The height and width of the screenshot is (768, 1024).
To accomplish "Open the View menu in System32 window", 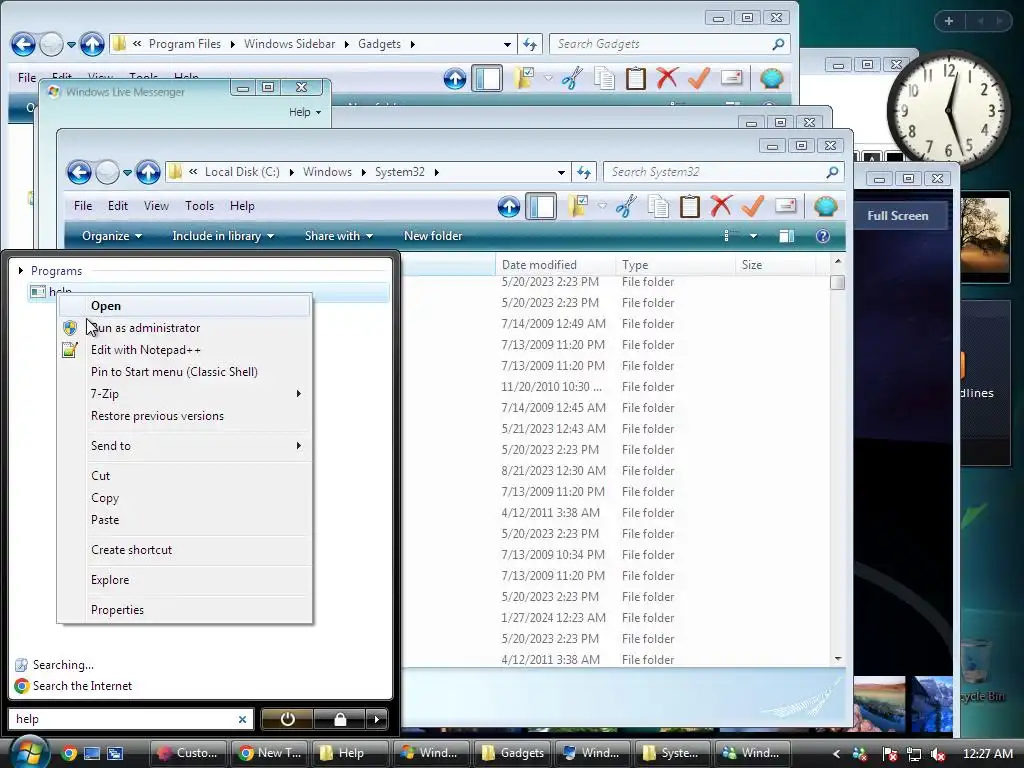I will [x=156, y=206].
